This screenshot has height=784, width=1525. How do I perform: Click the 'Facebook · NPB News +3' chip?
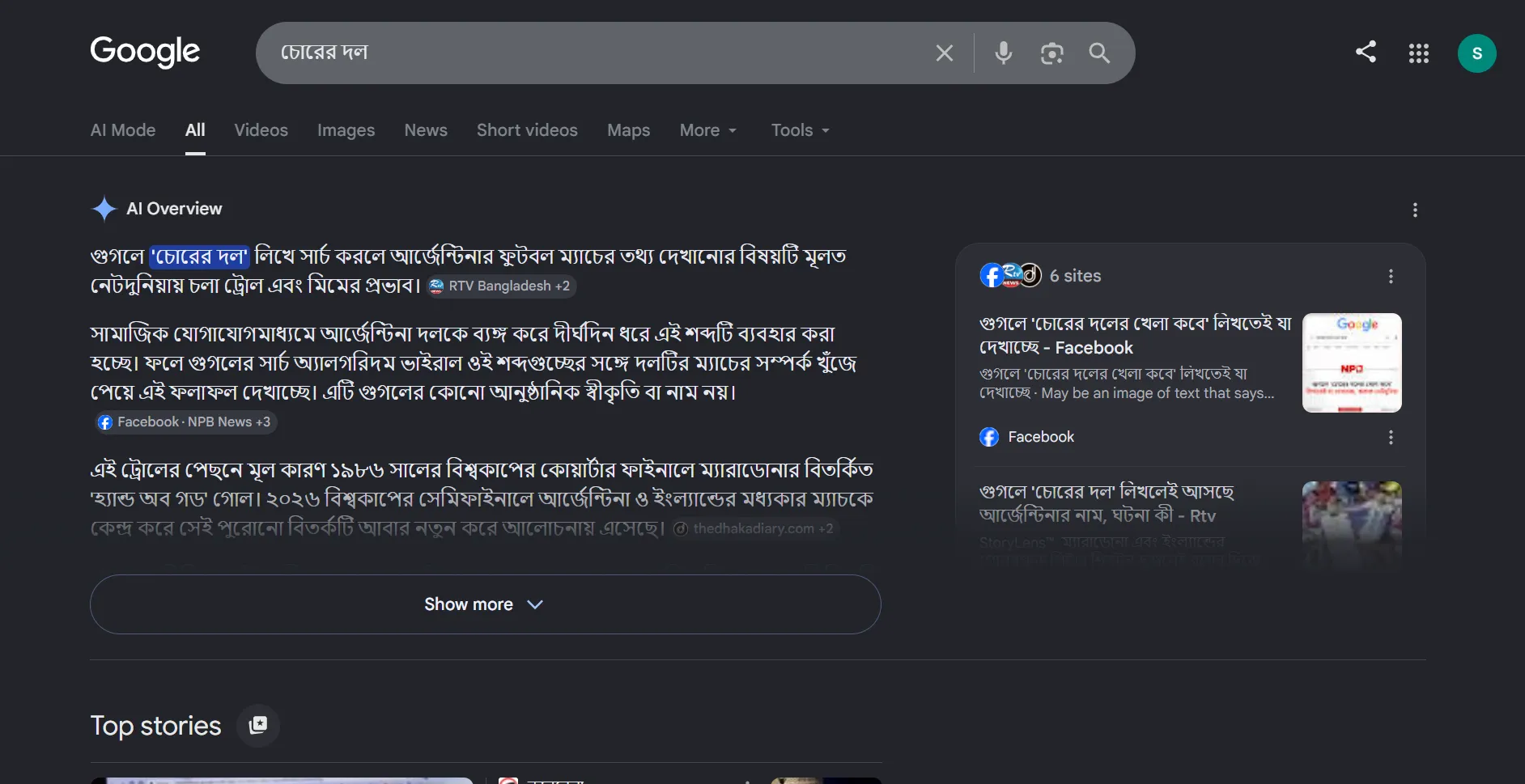[x=185, y=422]
